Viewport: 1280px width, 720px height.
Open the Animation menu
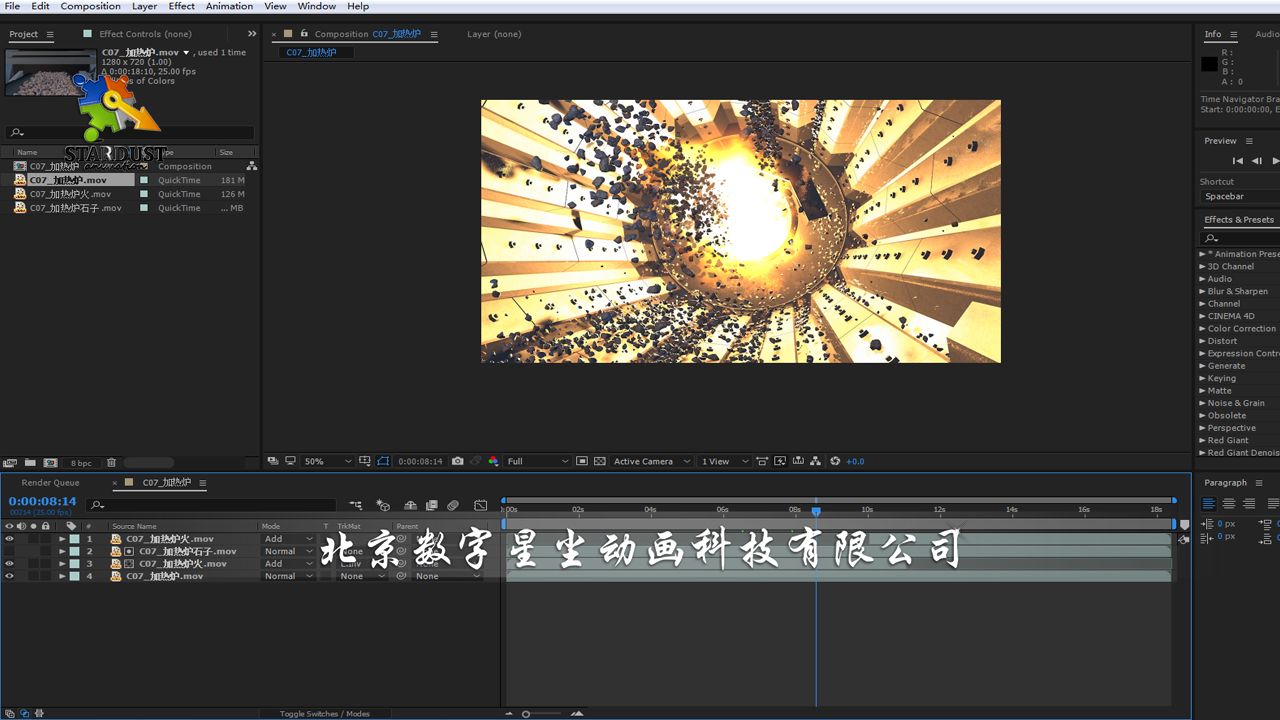point(229,6)
